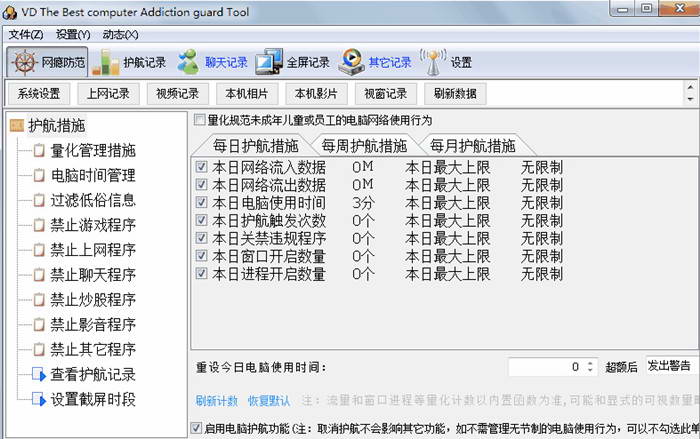Uncheck 本日进程开启数量 checkbox
The height and width of the screenshot is (439, 700).
click(x=201, y=274)
